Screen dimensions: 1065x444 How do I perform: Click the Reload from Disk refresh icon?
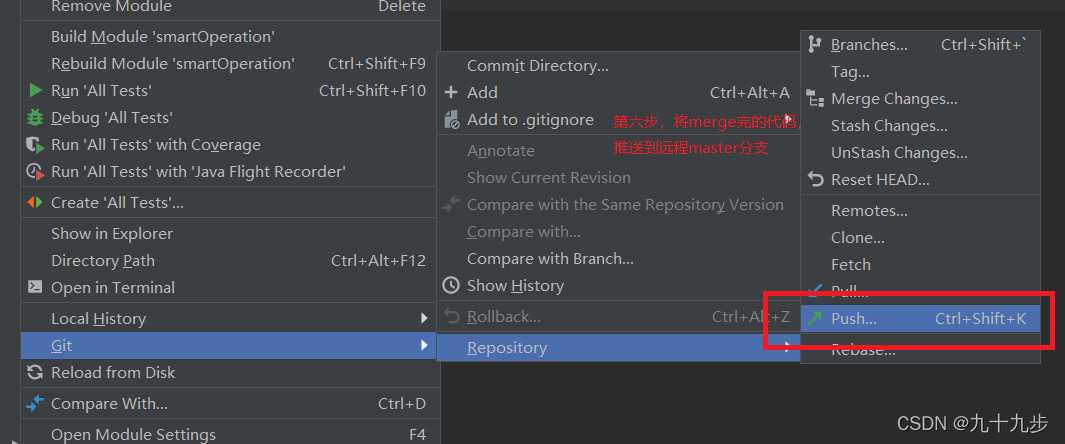point(35,372)
